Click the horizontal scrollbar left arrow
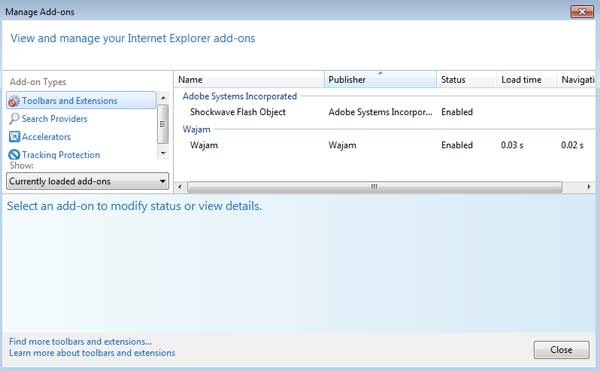The image size is (600, 371). tap(180, 187)
